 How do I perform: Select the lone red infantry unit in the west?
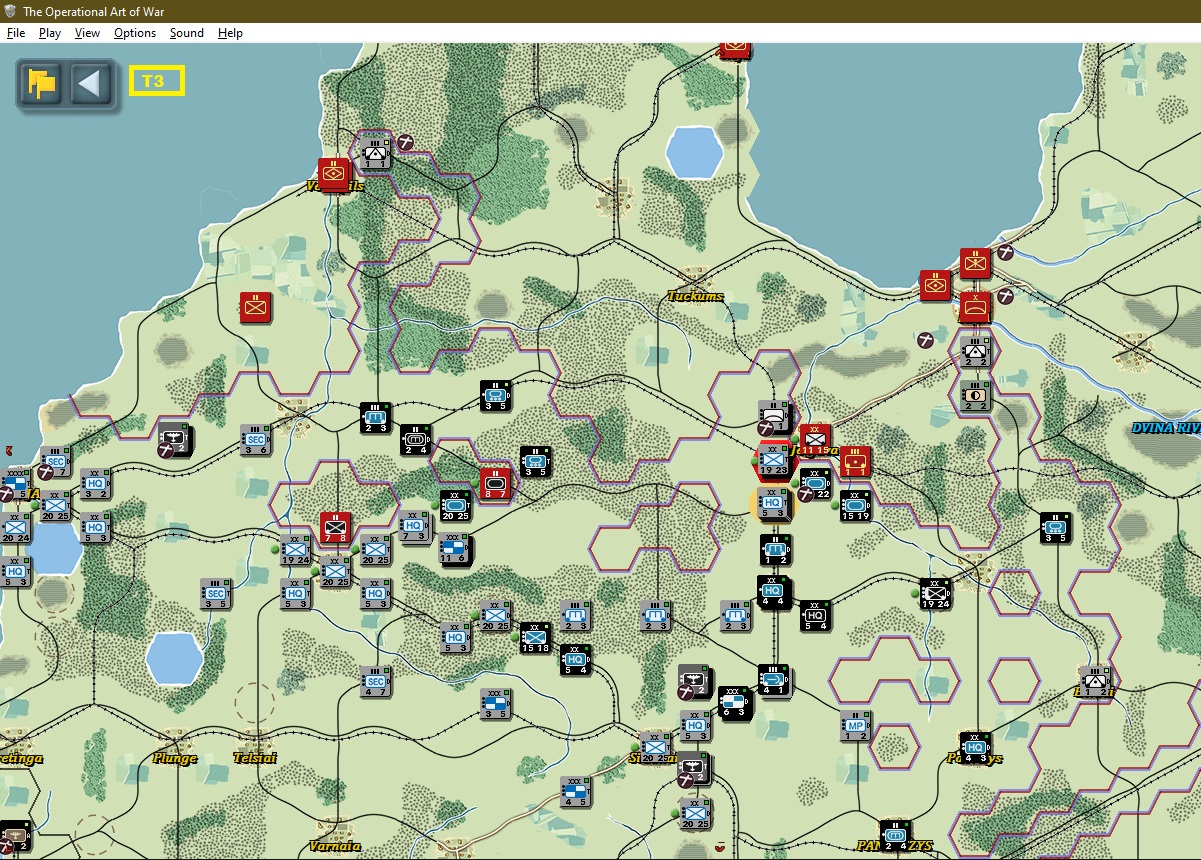255,307
